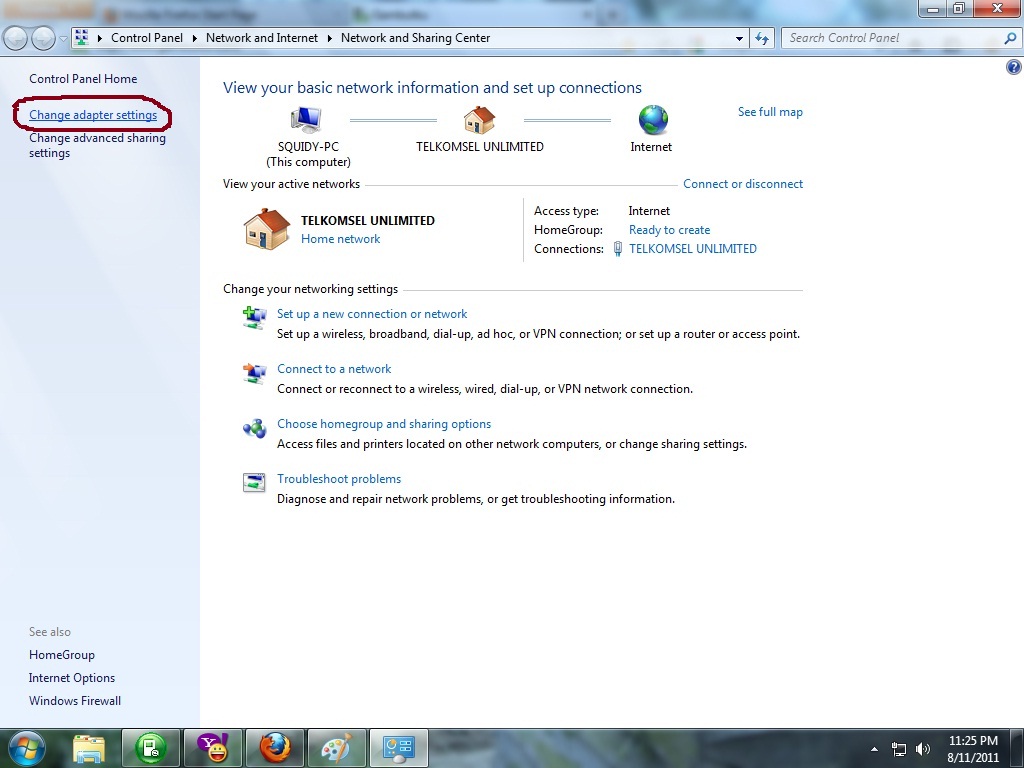Open Connect to a network link

(334, 369)
